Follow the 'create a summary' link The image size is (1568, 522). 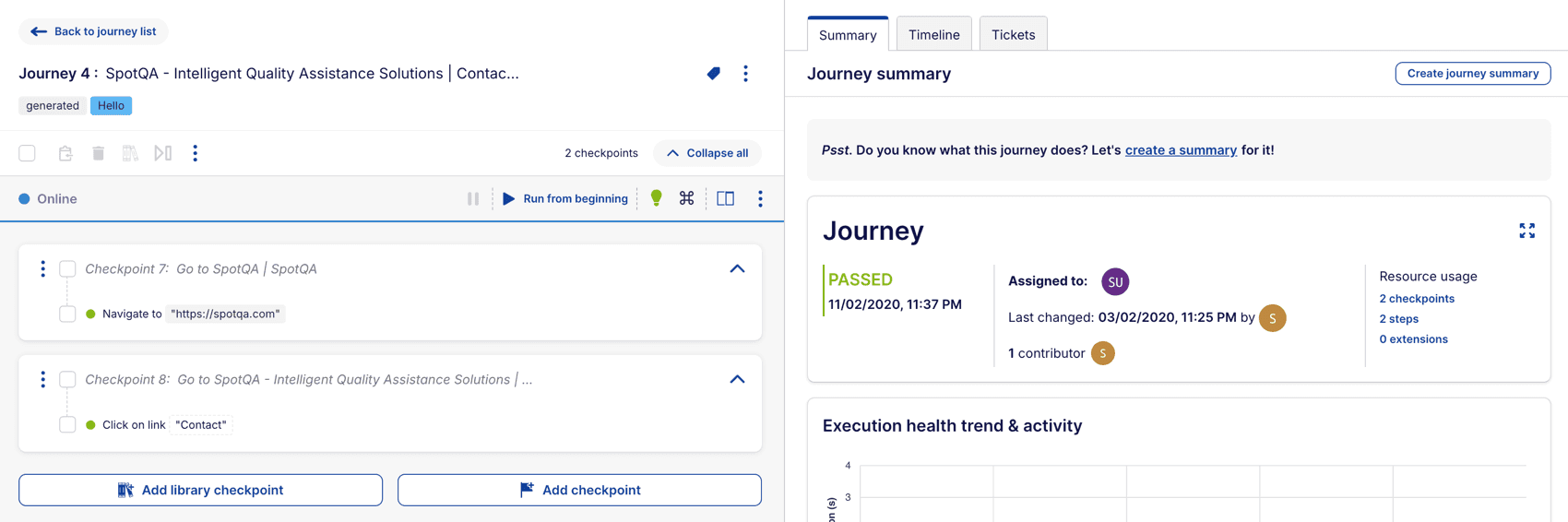(x=1181, y=150)
